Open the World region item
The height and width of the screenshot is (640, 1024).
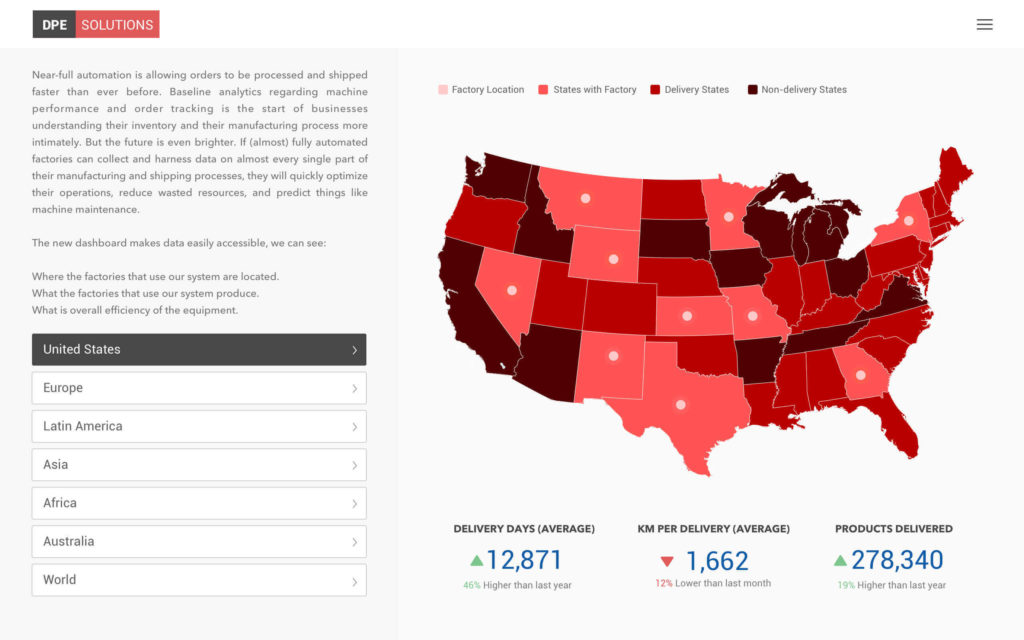[x=199, y=580]
